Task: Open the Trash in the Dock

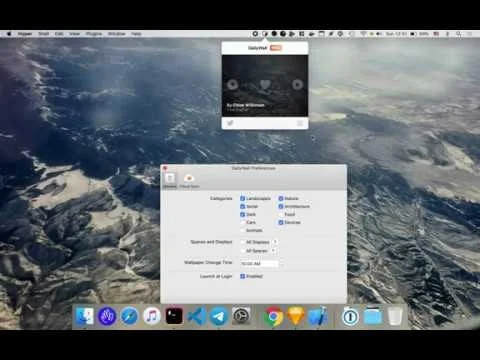Action: [395, 316]
